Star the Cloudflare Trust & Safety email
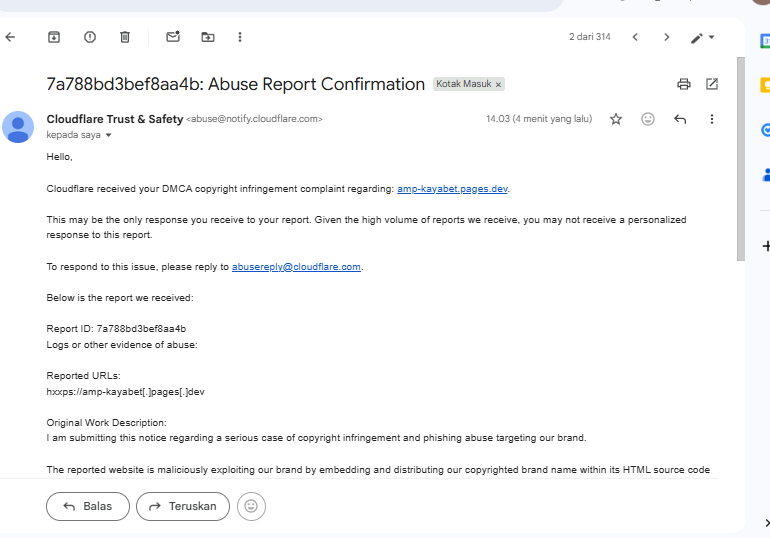 [616, 119]
